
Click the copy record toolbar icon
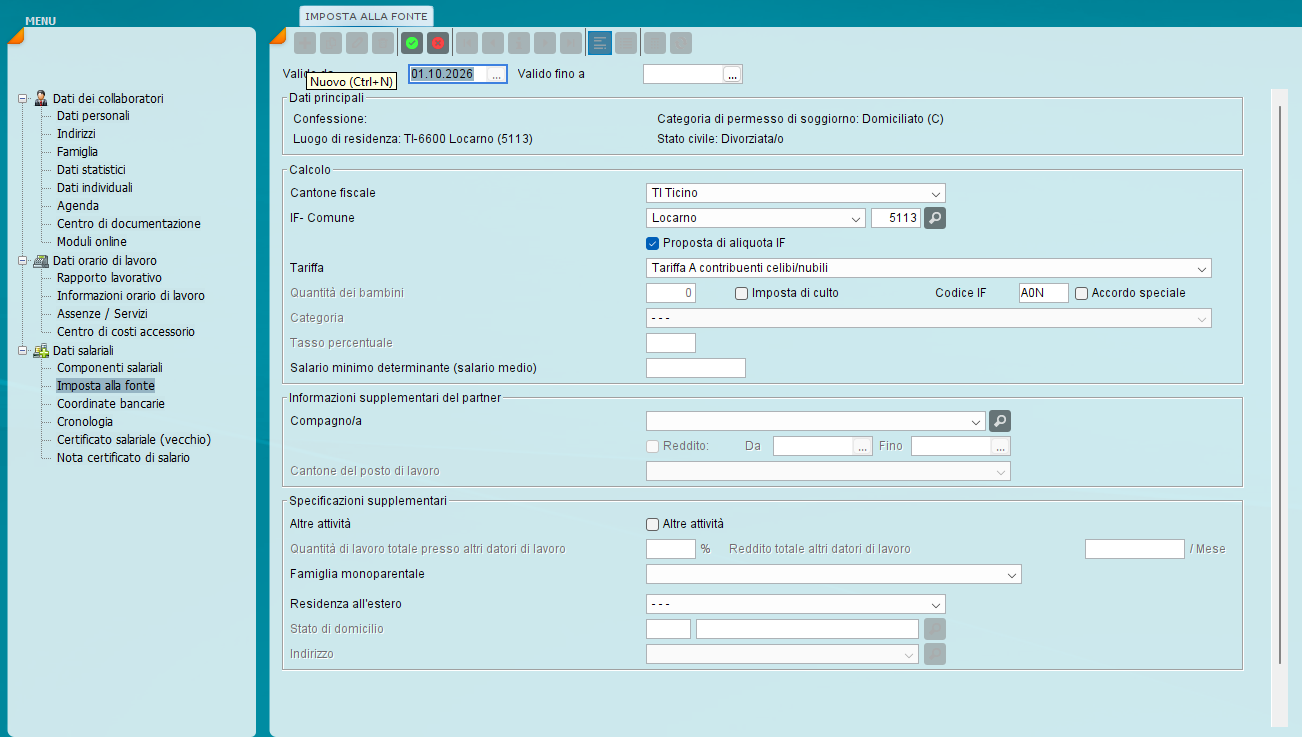(x=331, y=43)
